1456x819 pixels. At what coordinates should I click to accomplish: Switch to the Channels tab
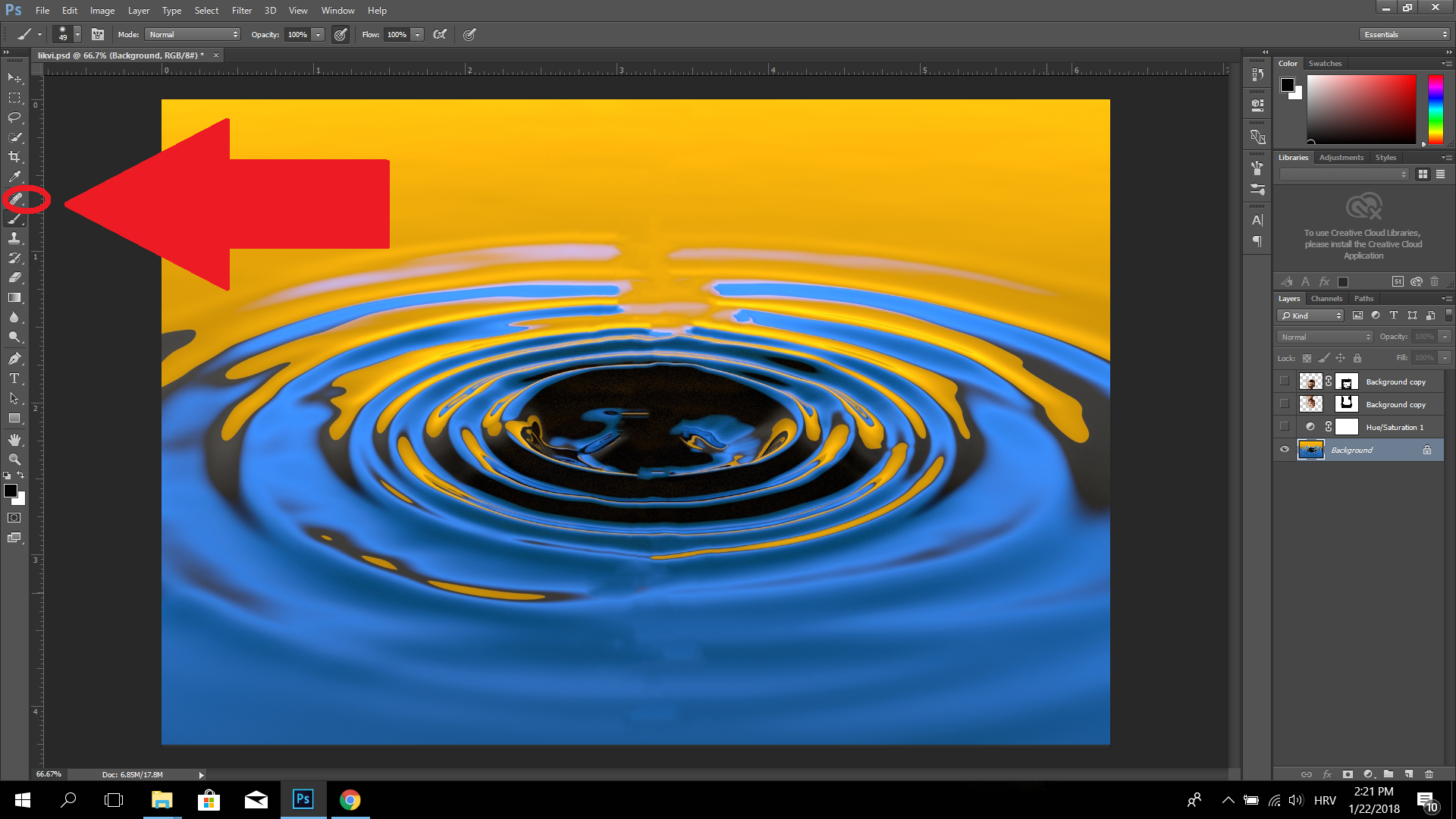point(1326,299)
